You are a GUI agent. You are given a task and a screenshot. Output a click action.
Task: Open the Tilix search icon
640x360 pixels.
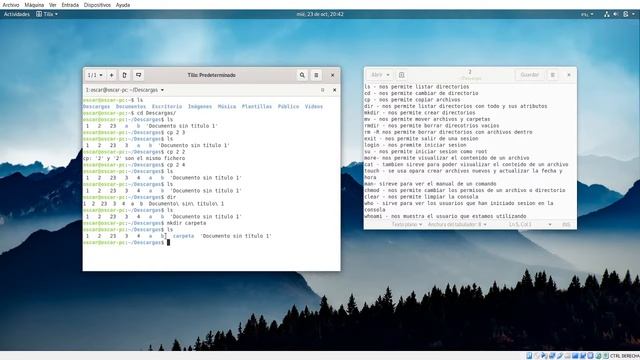click(x=302, y=75)
